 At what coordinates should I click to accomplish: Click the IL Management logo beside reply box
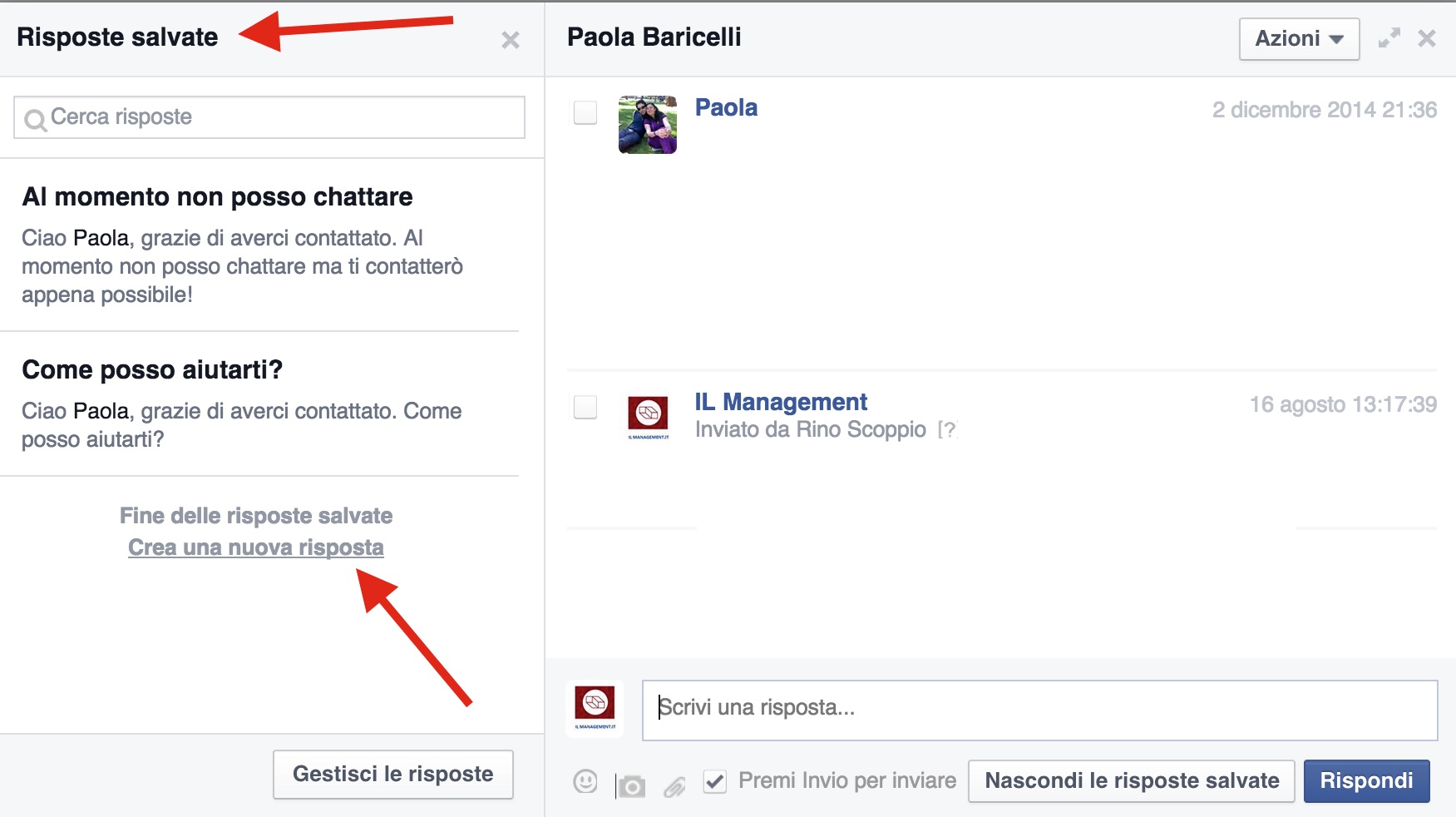(x=595, y=708)
